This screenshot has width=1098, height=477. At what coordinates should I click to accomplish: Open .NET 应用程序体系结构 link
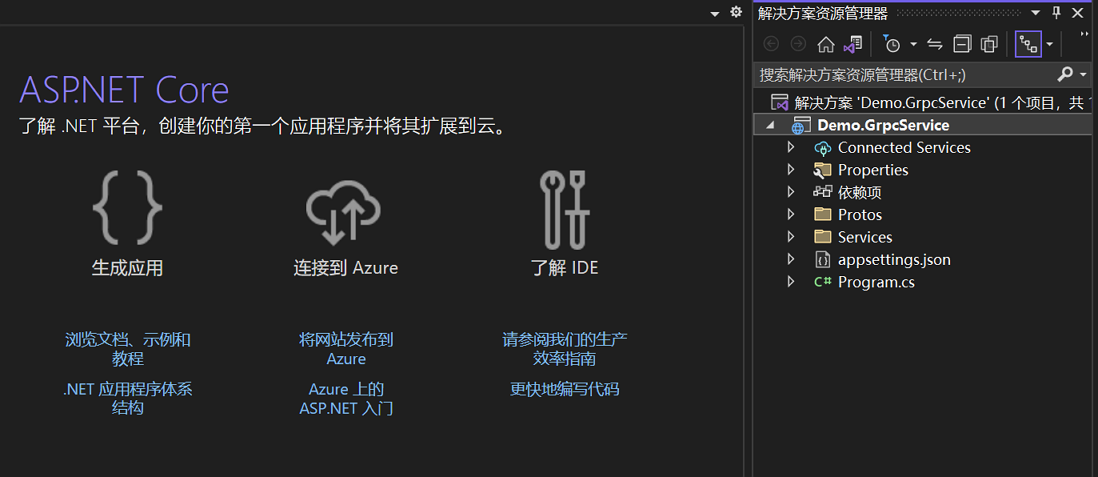127,399
